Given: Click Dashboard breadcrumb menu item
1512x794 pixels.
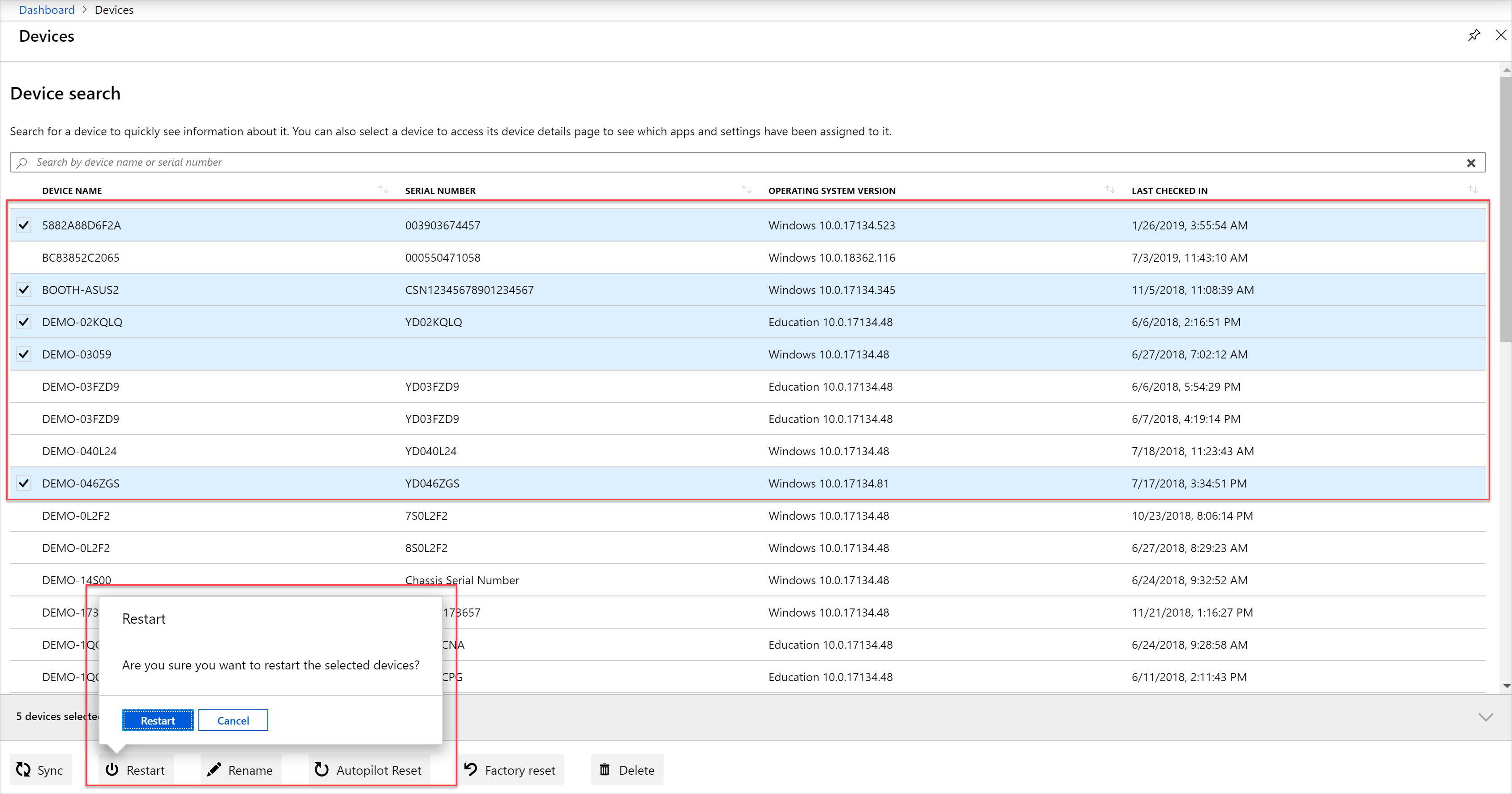Looking at the screenshot, I should coord(46,9).
